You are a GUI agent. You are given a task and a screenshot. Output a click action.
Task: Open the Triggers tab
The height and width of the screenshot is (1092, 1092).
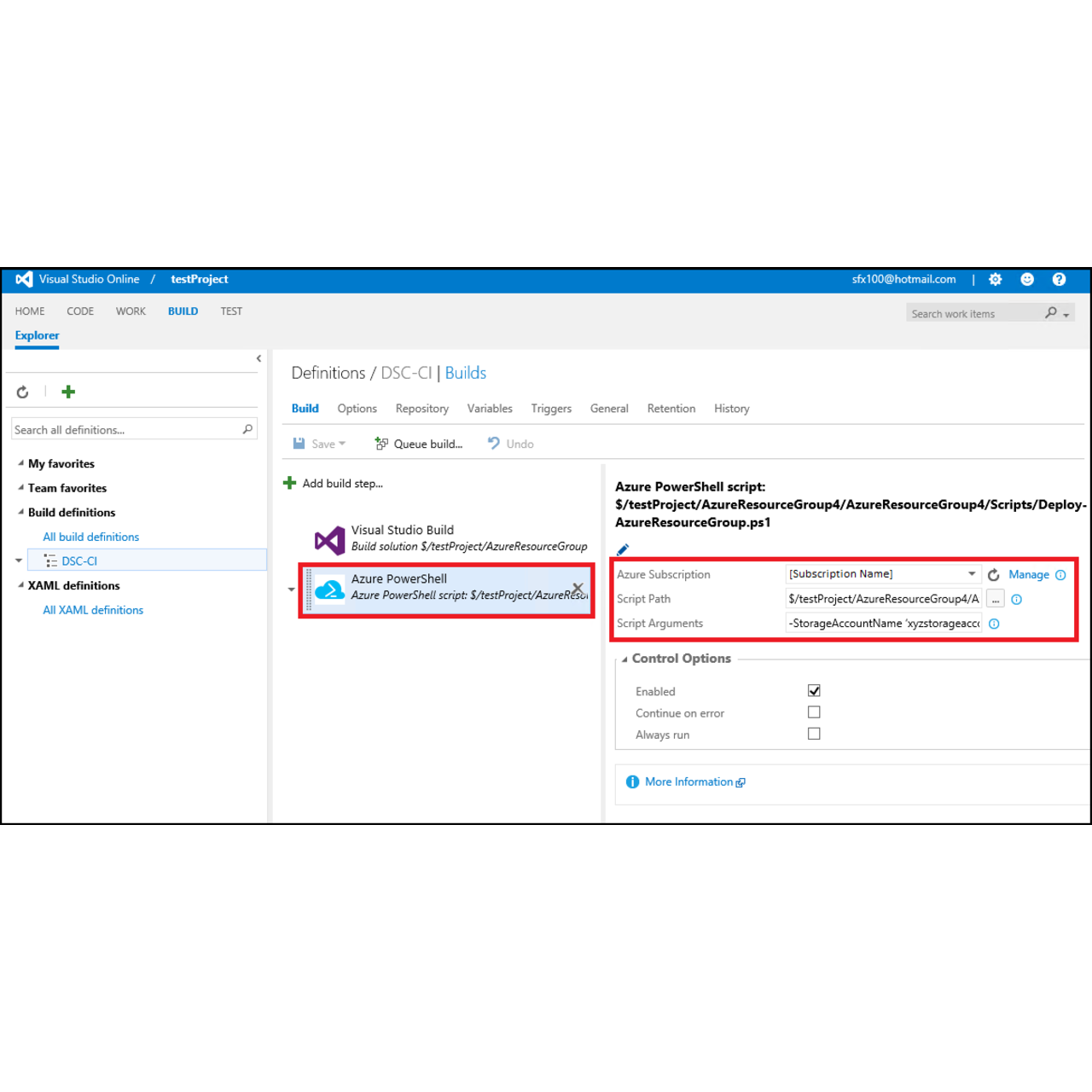coord(551,409)
